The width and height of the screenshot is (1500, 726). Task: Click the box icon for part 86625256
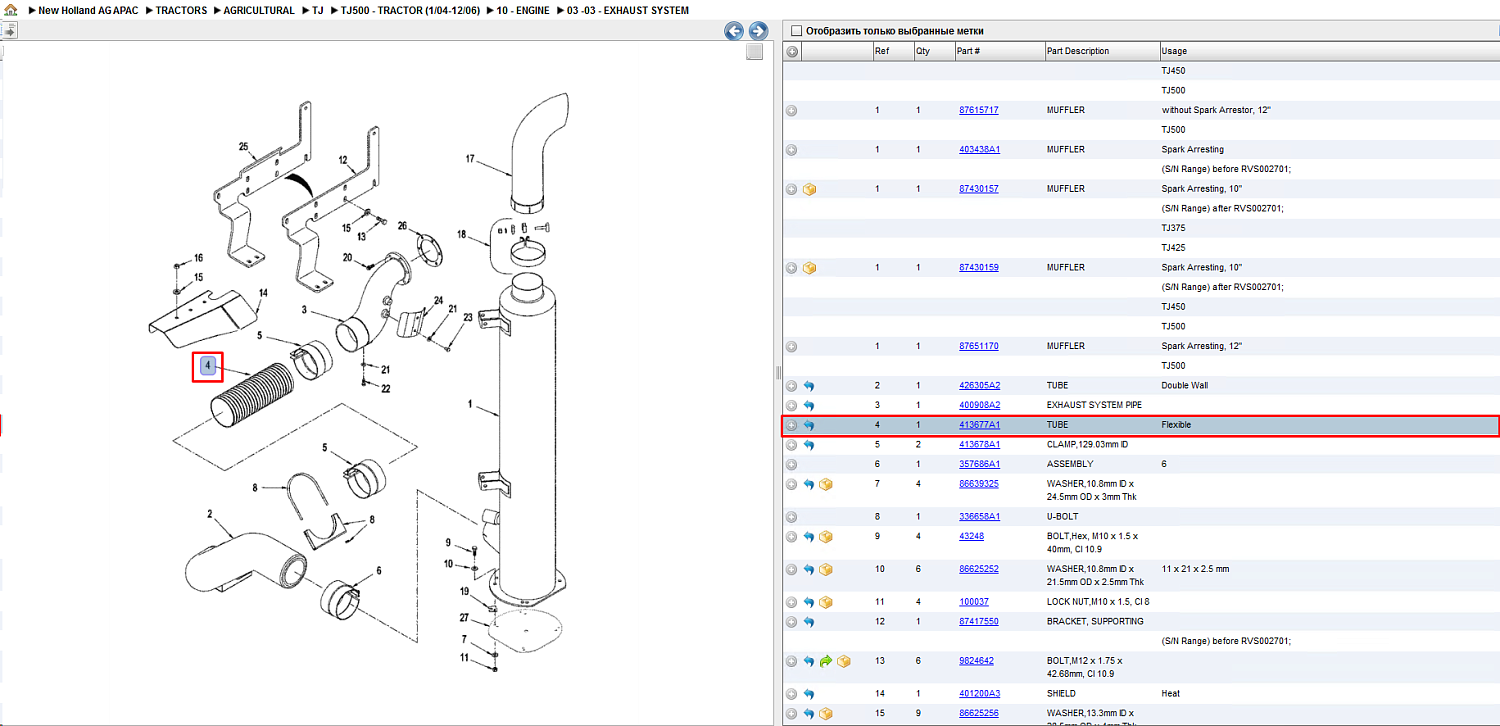826,714
